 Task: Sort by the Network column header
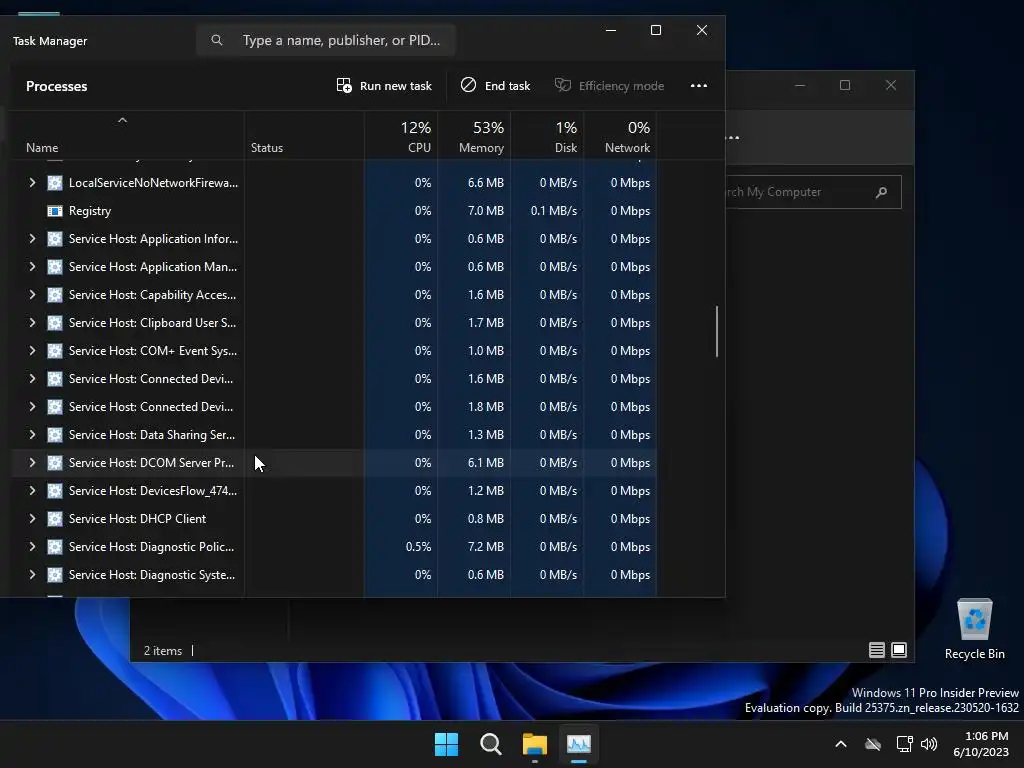[620, 135]
